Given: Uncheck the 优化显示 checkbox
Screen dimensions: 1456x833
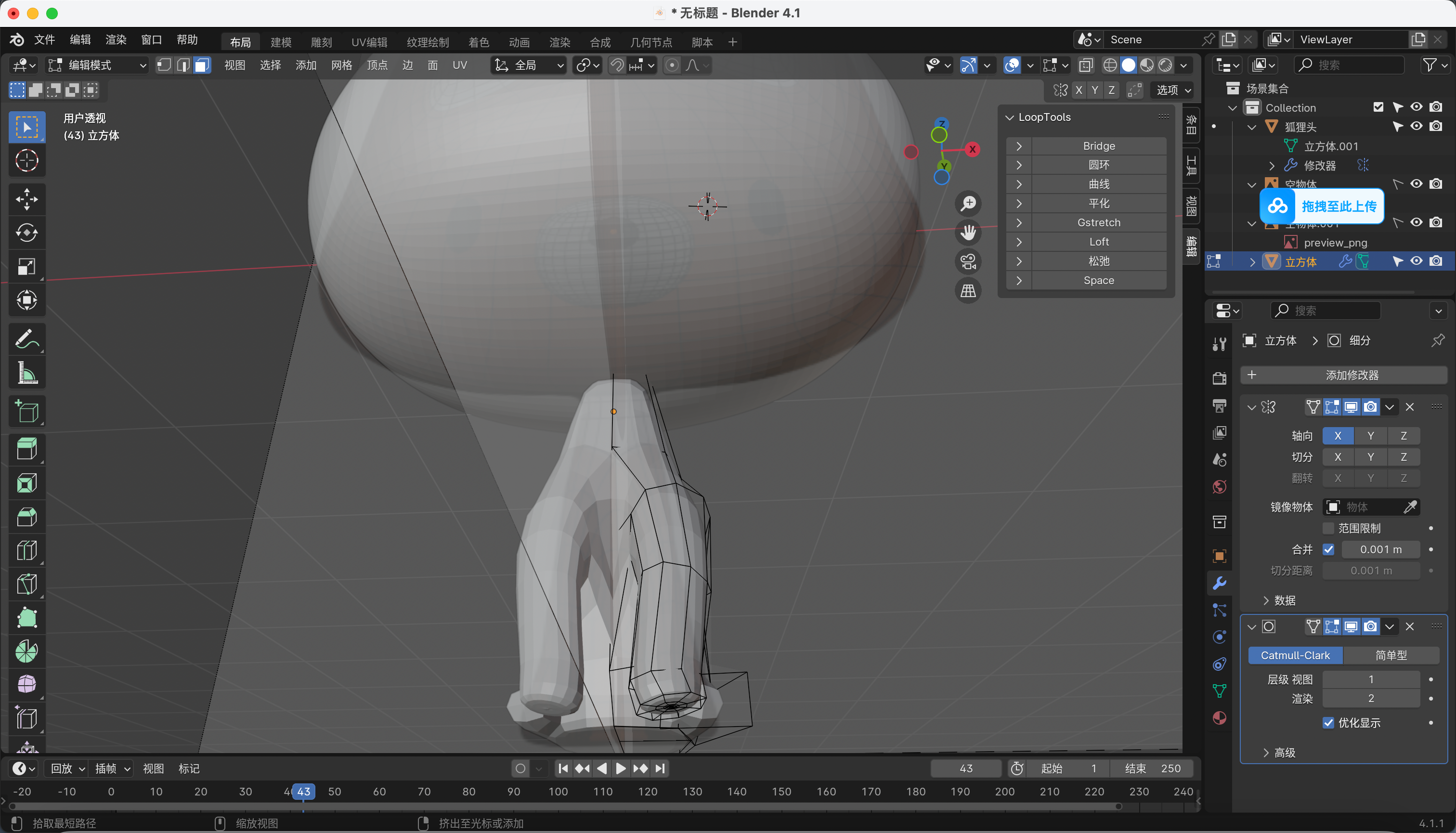Looking at the screenshot, I should click(x=1328, y=723).
